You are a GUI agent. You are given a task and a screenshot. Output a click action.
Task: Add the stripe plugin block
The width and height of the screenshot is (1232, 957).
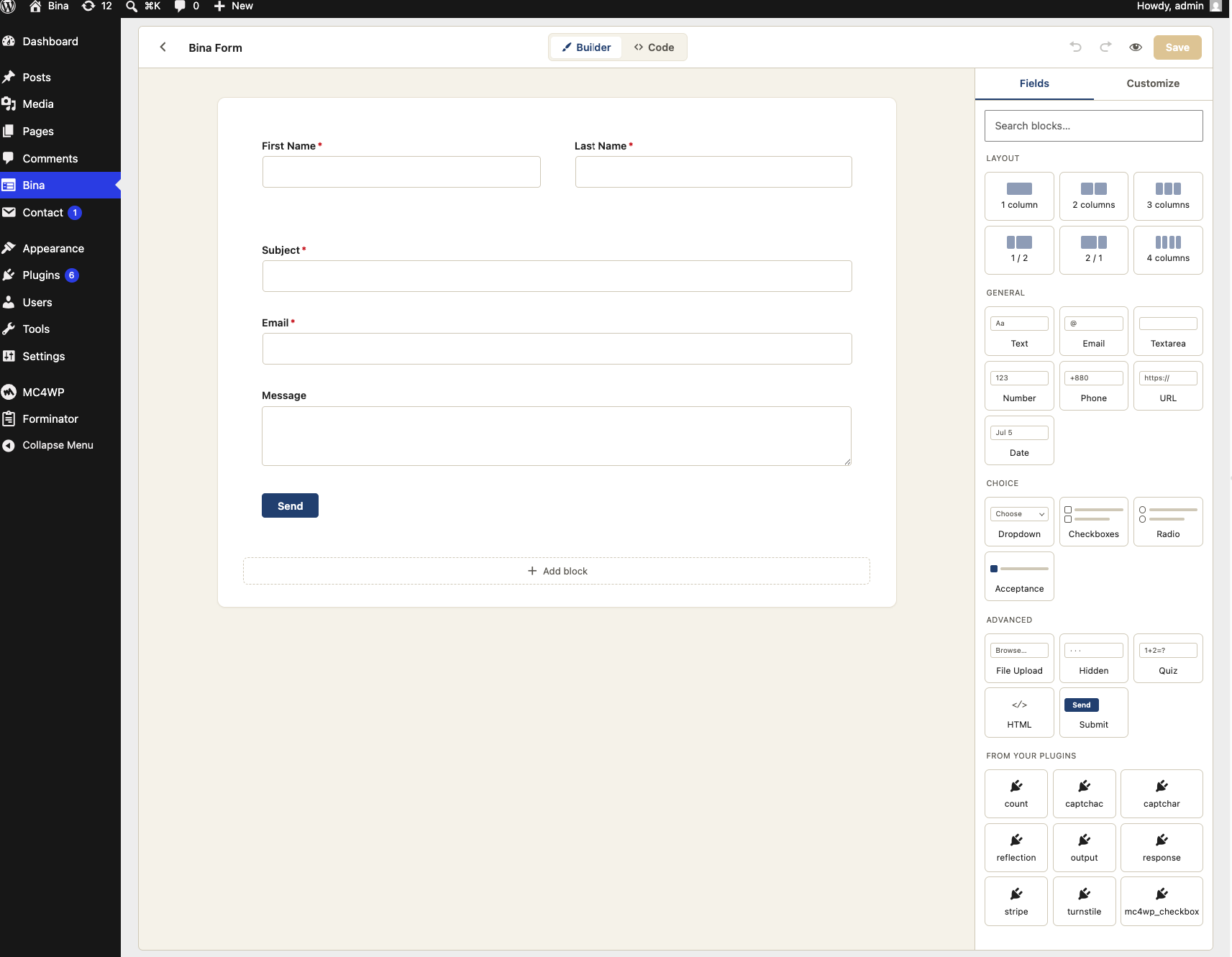pyautogui.click(x=1016, y=902)
